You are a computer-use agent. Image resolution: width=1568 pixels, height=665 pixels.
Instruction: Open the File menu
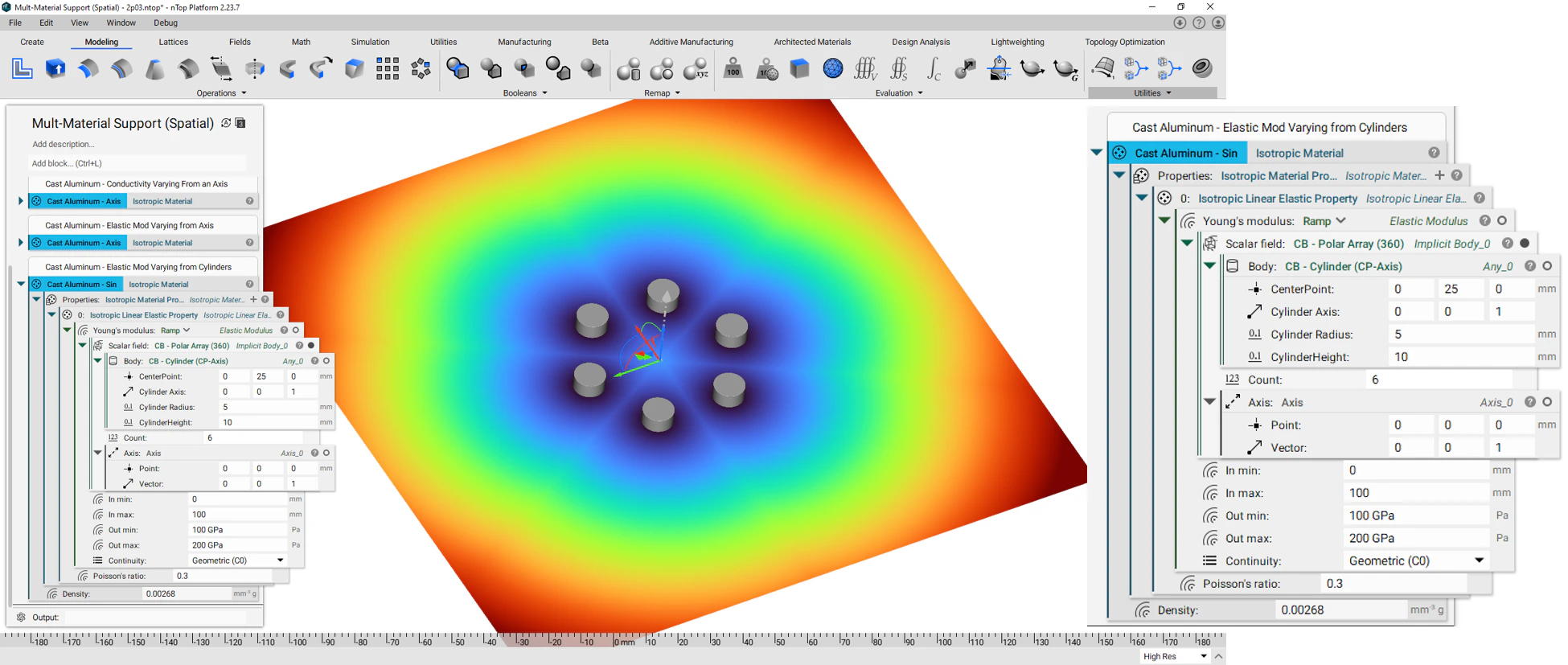pyautogui.click(x=15, y=23)
